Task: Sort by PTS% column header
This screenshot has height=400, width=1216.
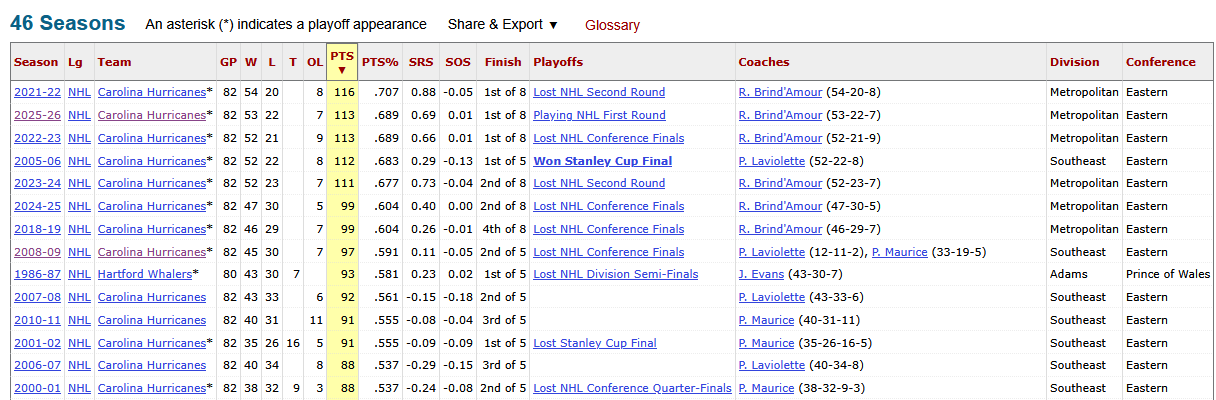Action: coord(380,62)
